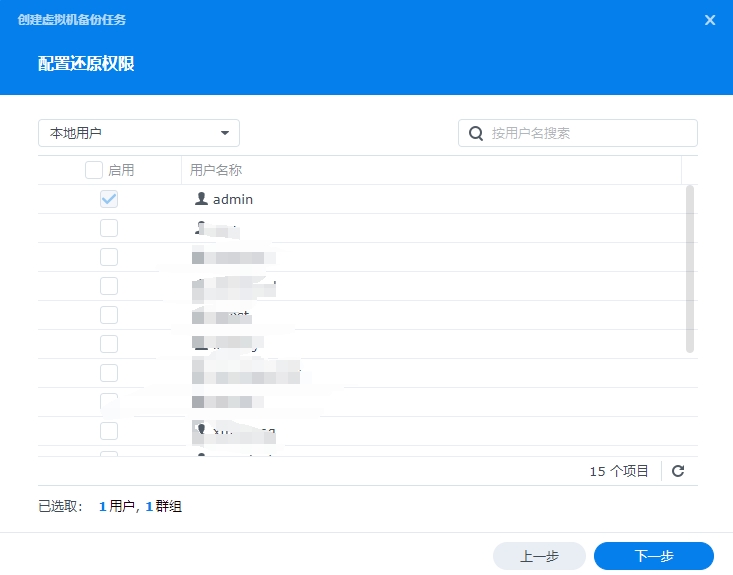Click the vertical scrollbar of user list
This screenshot has width=733, height=575.
pyautogui.click(x=689, y=268)
